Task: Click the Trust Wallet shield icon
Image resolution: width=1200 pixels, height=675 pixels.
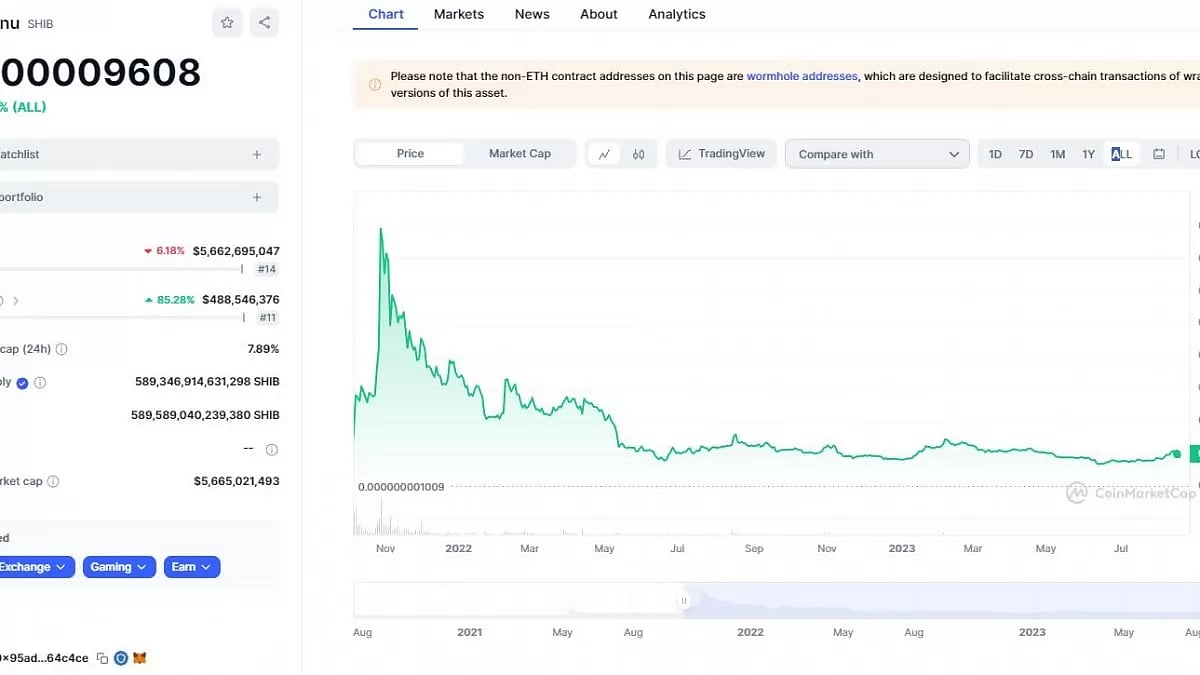Action: click(x=121, y=658)
